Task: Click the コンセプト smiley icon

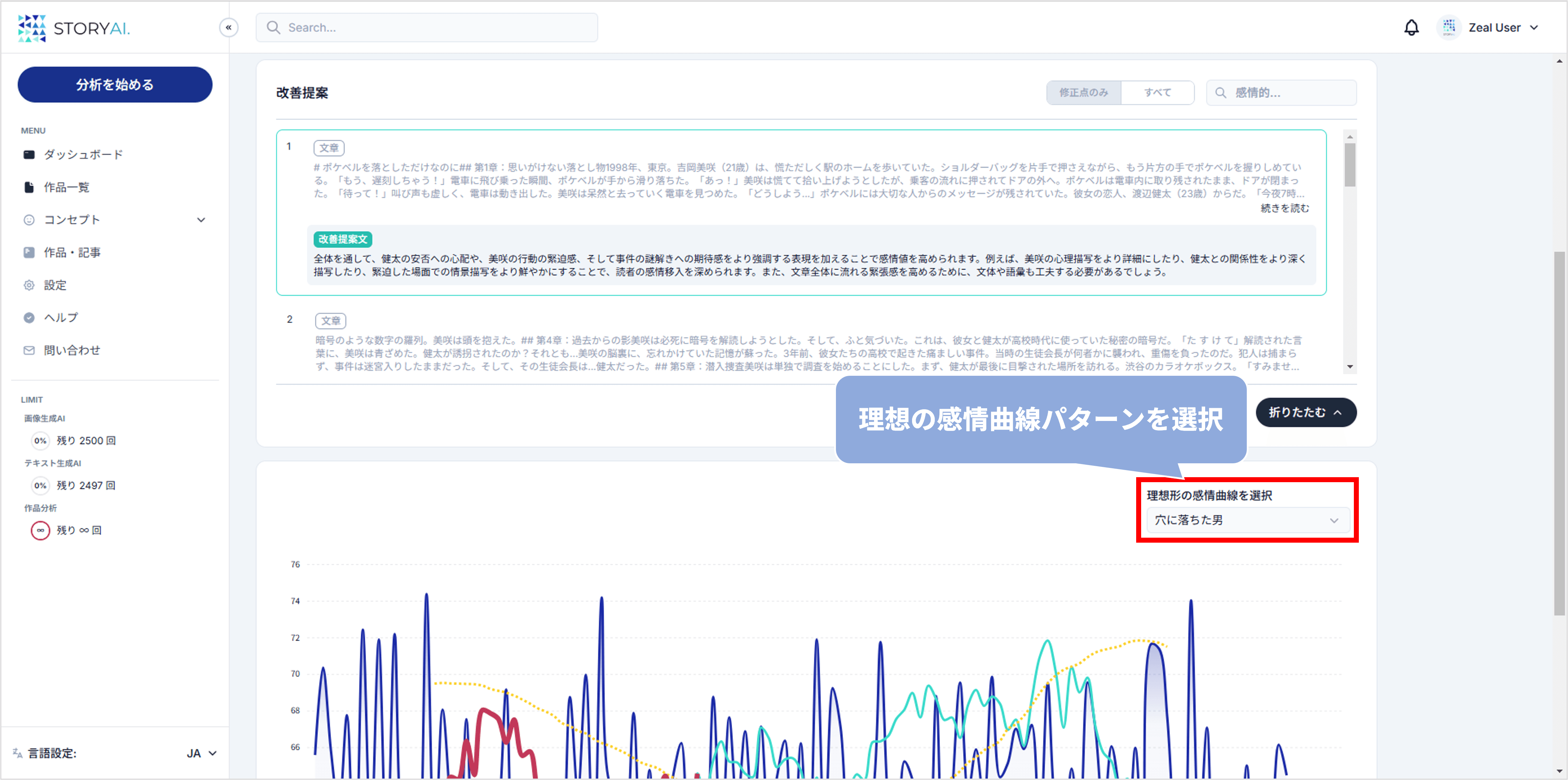Action: [28, 220]
